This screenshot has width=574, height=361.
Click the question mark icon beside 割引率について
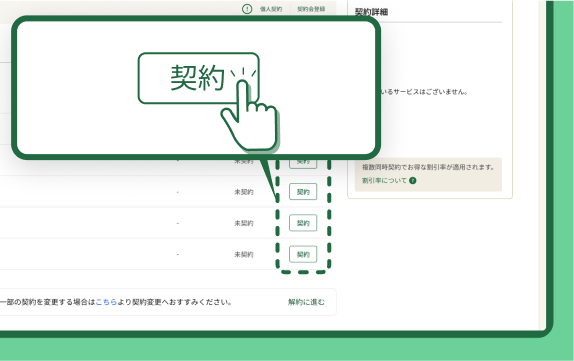(413, 180)
